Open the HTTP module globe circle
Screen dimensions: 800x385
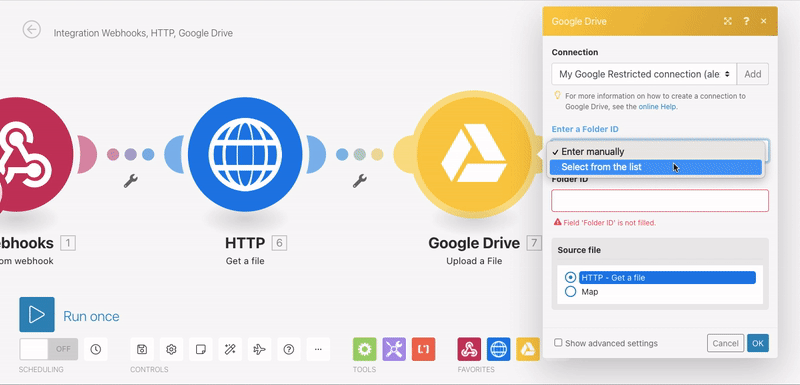tap(245, 155)
